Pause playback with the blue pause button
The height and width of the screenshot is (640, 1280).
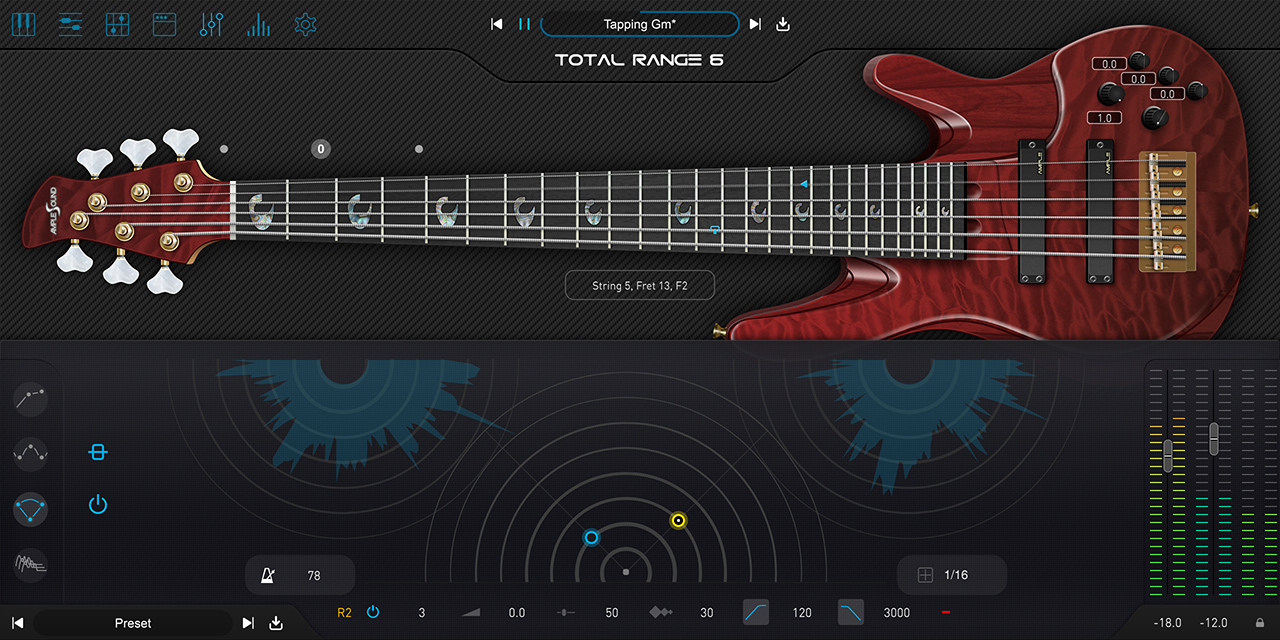point(524,24)
